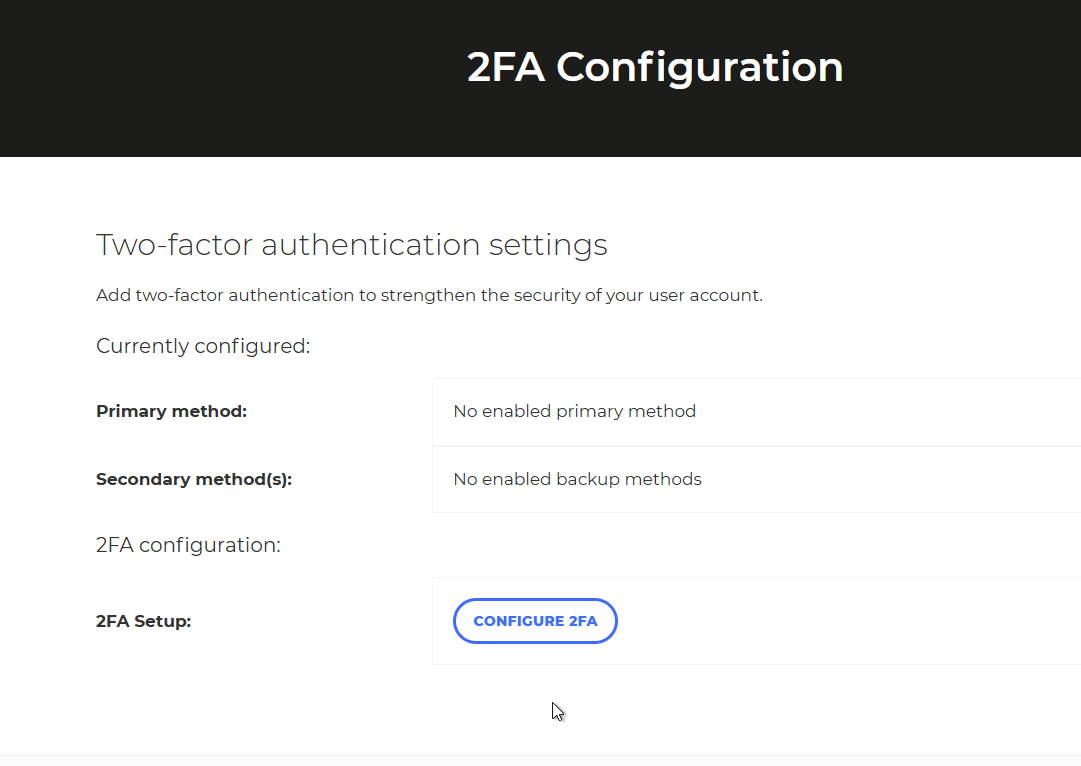This screenshot has height=766, width=1081.
Task: Click the footer bar at the page bottom
Action: [540, 758]
